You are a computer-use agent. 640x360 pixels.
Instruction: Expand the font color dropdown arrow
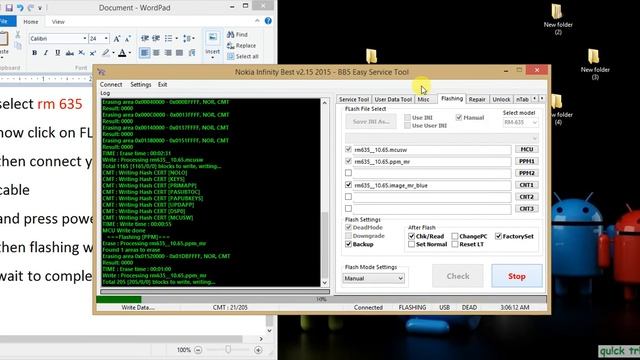[x=130, y=53]
